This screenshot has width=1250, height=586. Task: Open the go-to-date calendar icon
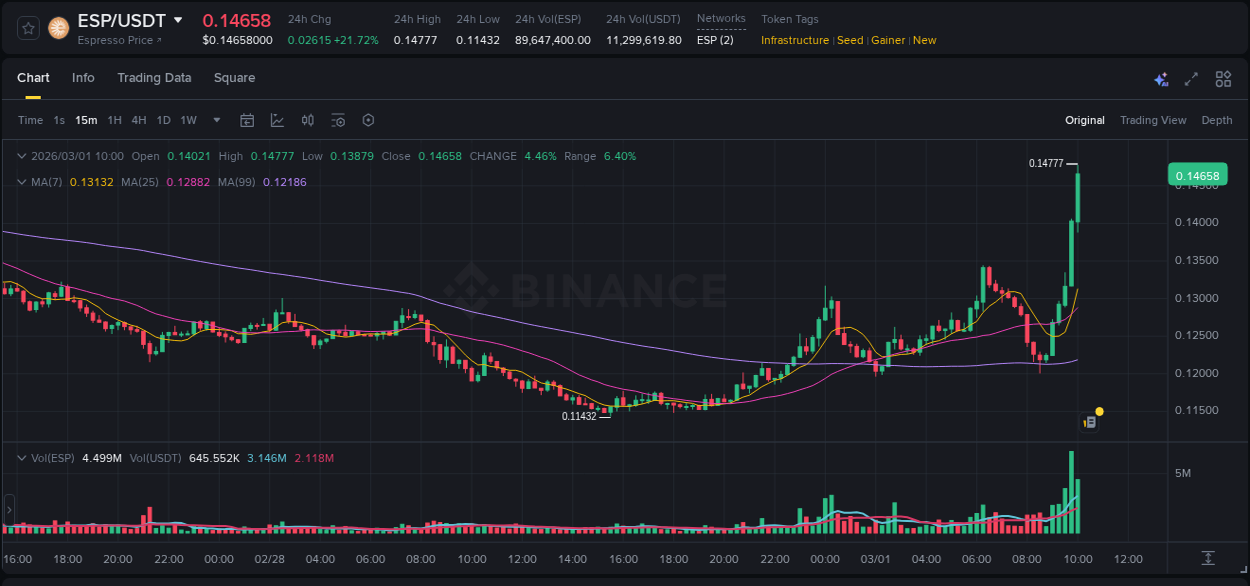(x=247, y=120)
